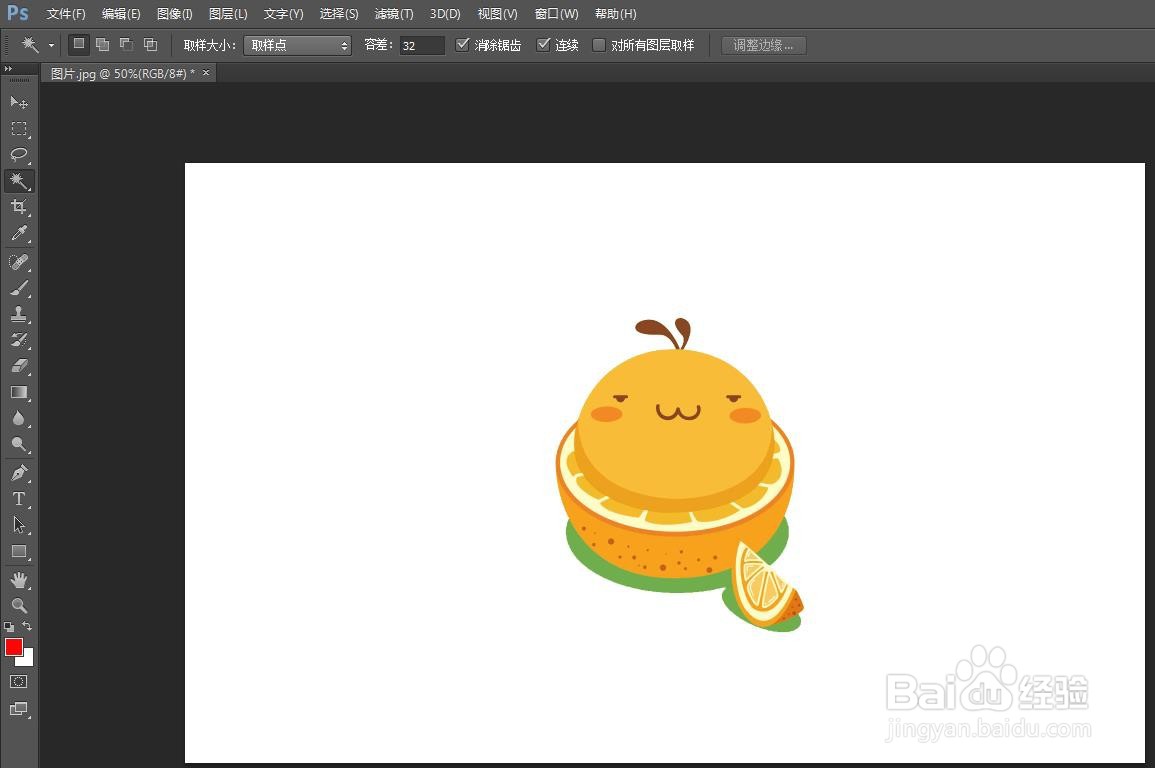Select the History Brush tool
Screen dimensions: 1155x768
point(19,340)
